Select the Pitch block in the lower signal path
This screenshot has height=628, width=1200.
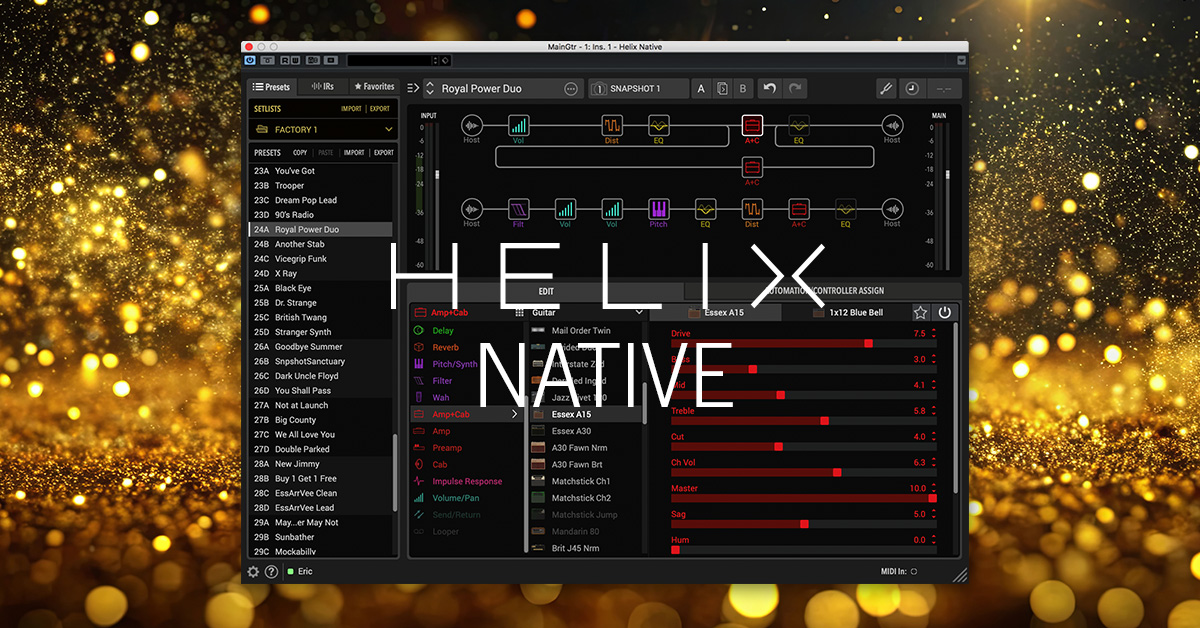tap(658, 209)
